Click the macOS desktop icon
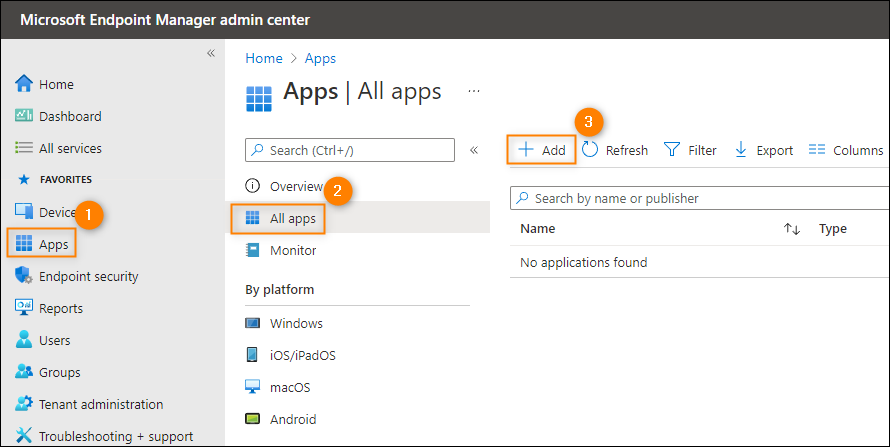Image resolution: width=890 pixels, height=447 pixels. pyautogui.click(x=252, y=387)
